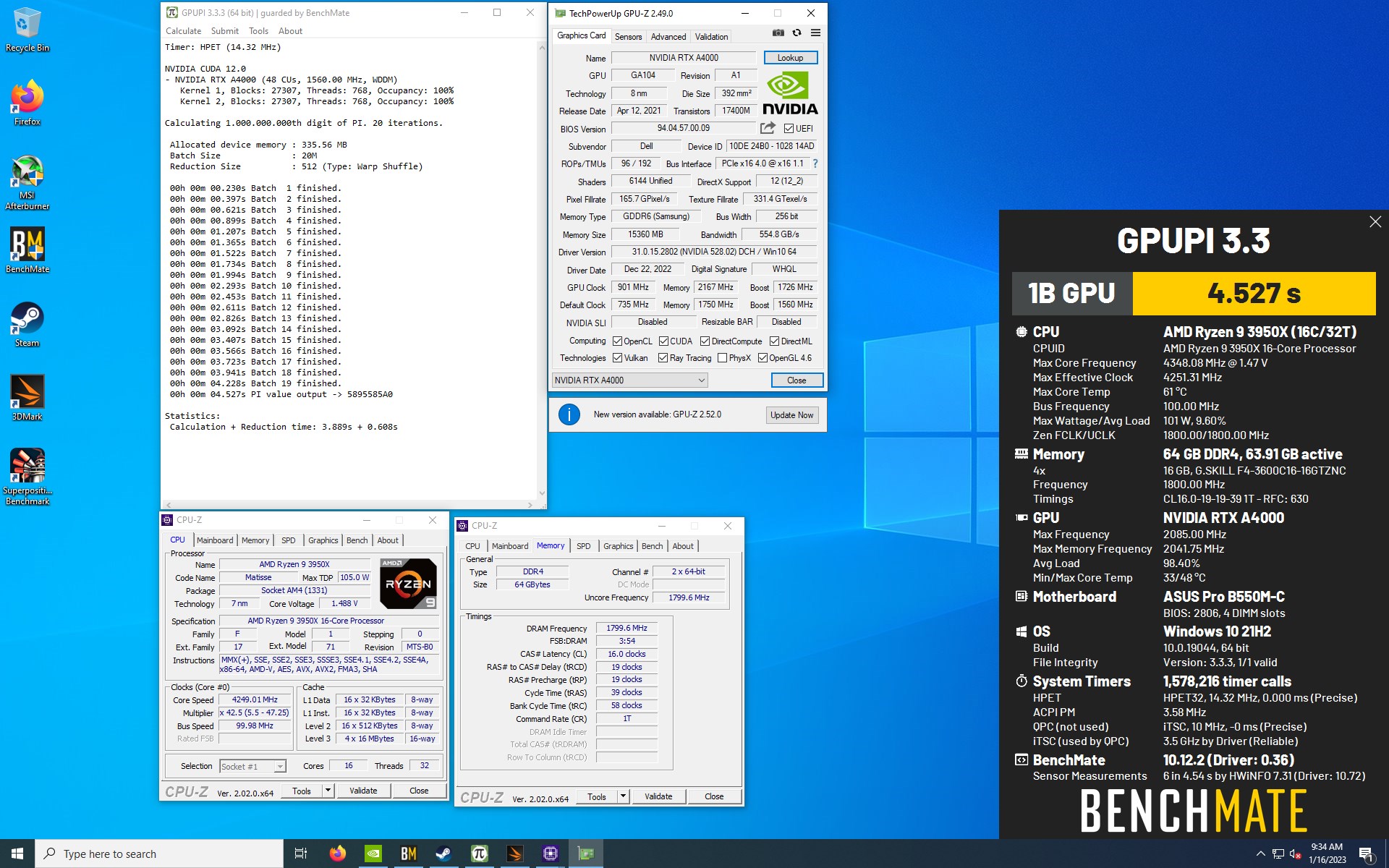Select the BenchMate desktop shortcut
The image size is (1389, 868).
coord(27,250)
